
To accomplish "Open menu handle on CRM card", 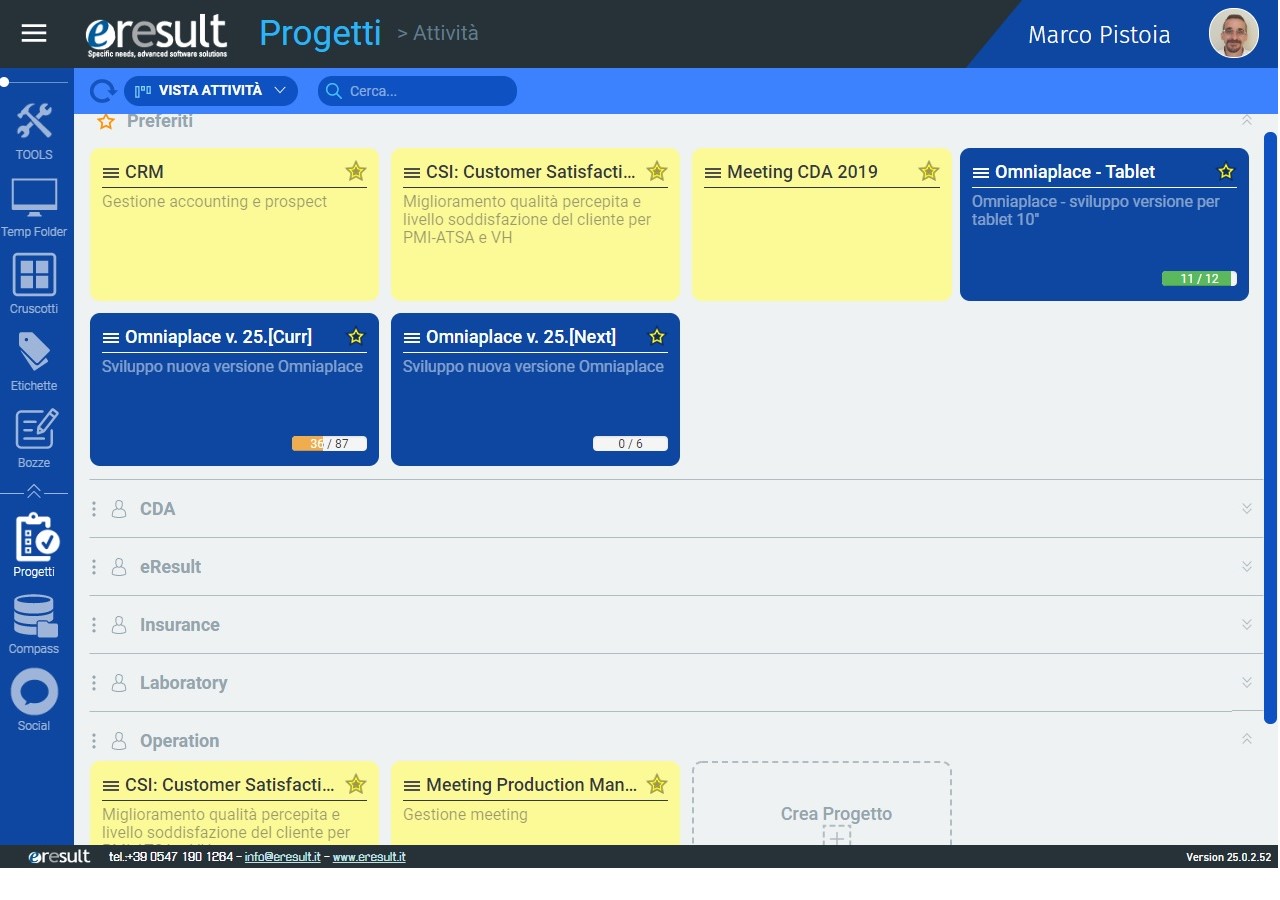I will pos(111,173).
